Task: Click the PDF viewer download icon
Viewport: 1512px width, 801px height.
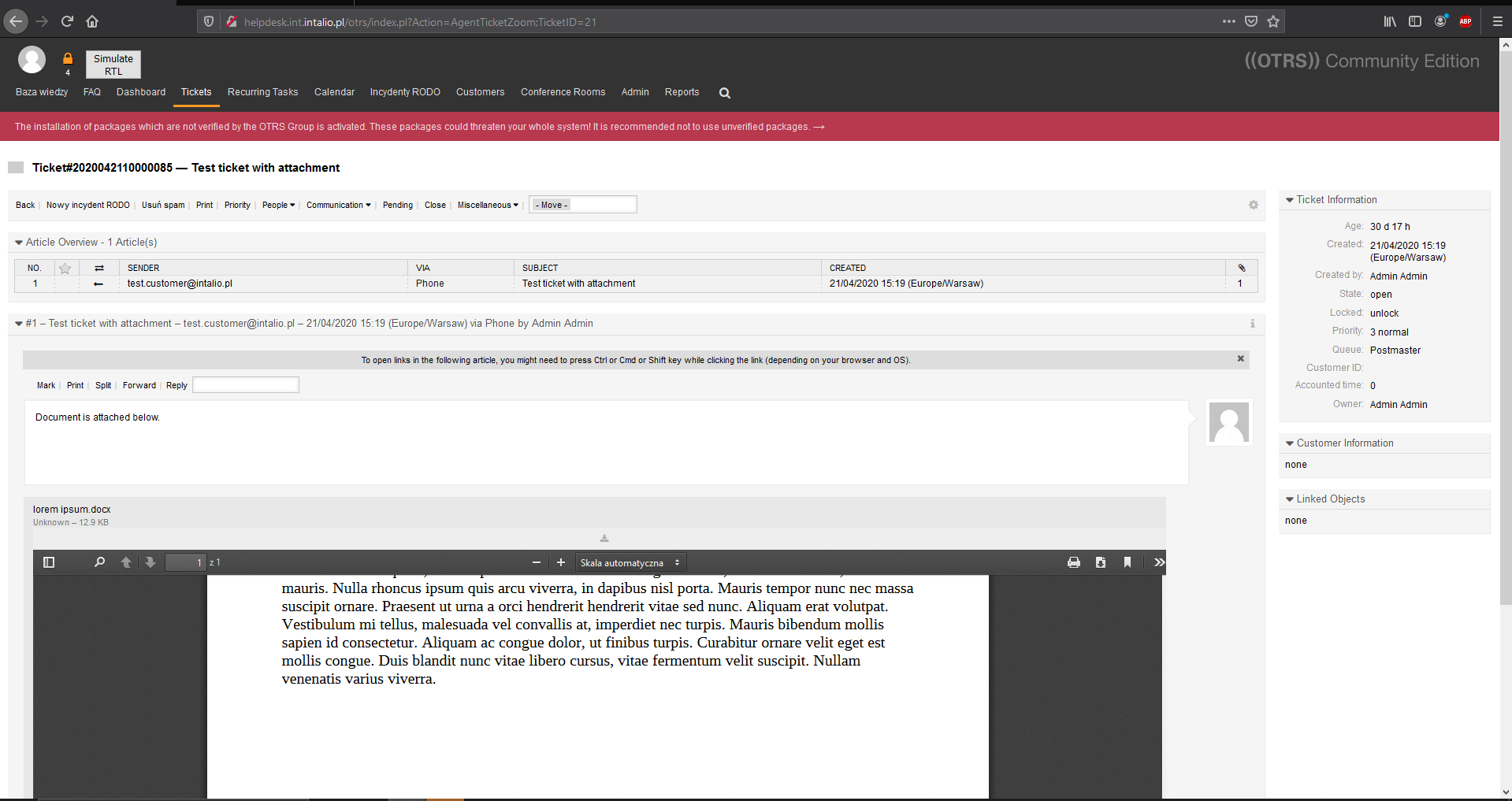Action: coord(1100,562)
